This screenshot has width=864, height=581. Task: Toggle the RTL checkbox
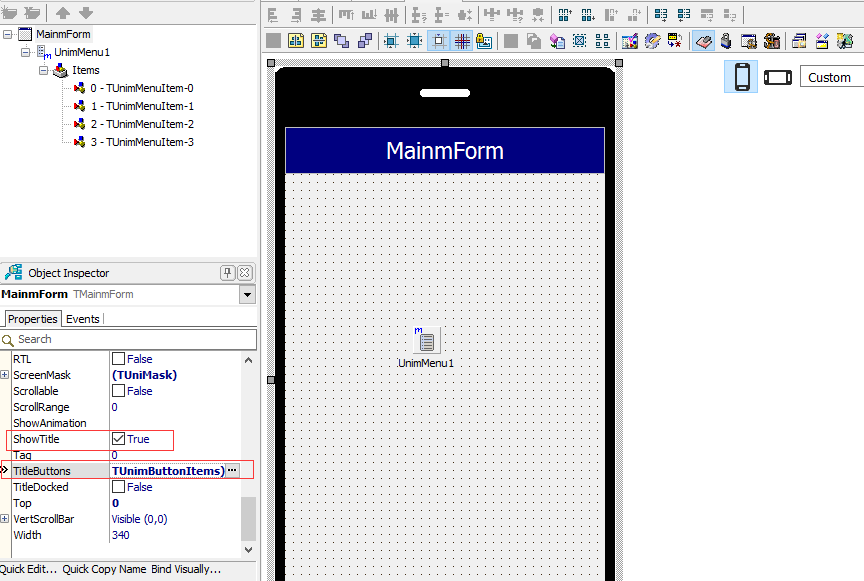click(x=118, y=359)
